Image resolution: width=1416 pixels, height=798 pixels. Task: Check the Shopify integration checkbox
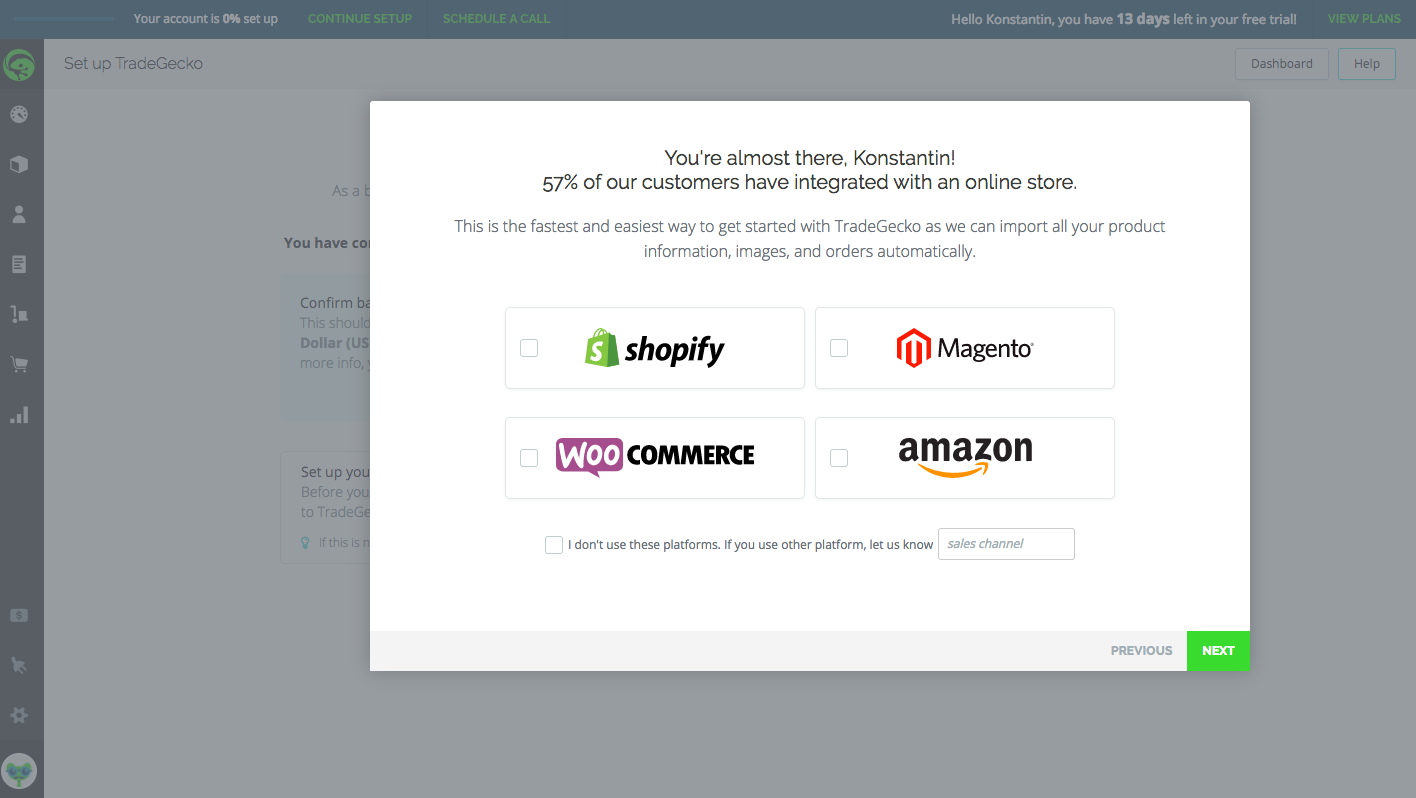[529, 347]
